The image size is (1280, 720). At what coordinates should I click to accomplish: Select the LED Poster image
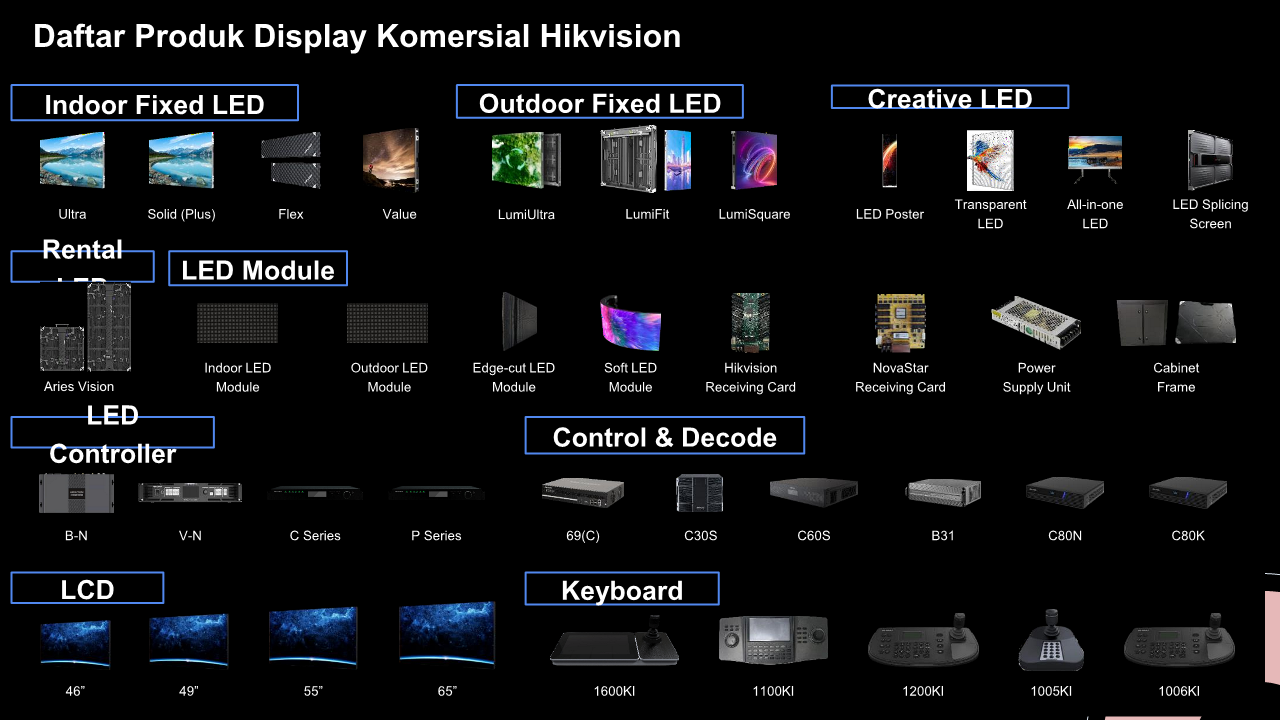point(889,160)
